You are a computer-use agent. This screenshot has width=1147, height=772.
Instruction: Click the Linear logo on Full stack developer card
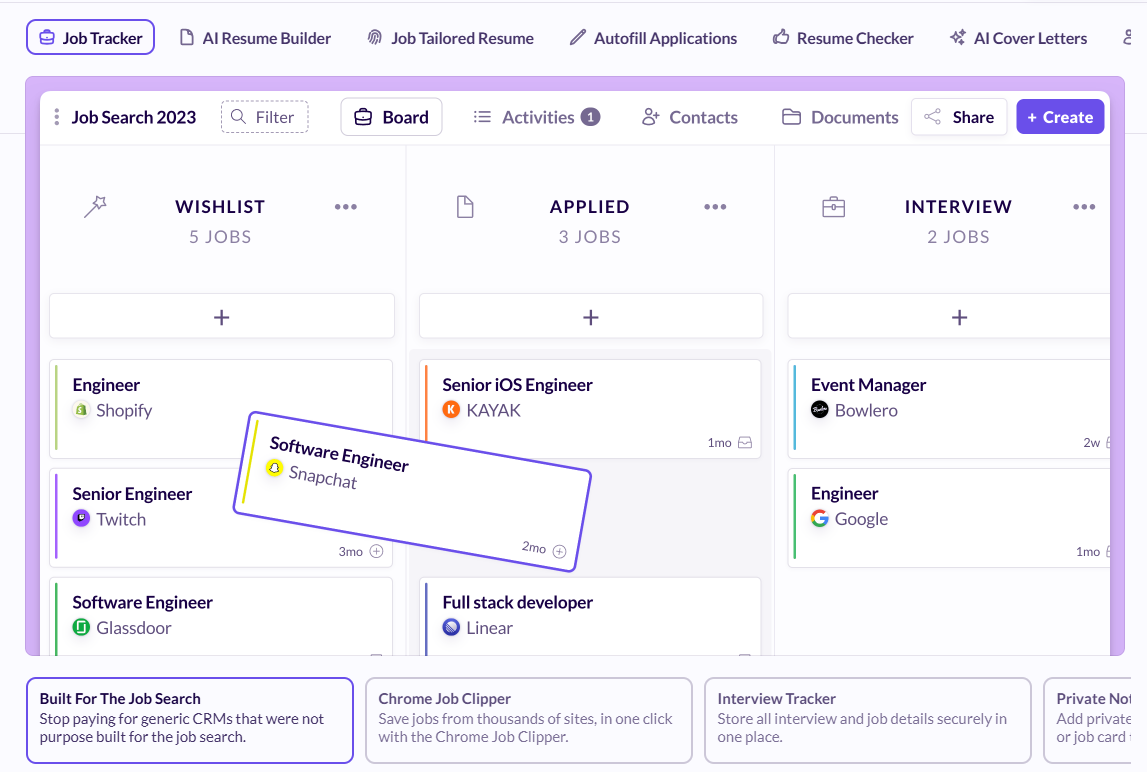[x=452, y=627]
